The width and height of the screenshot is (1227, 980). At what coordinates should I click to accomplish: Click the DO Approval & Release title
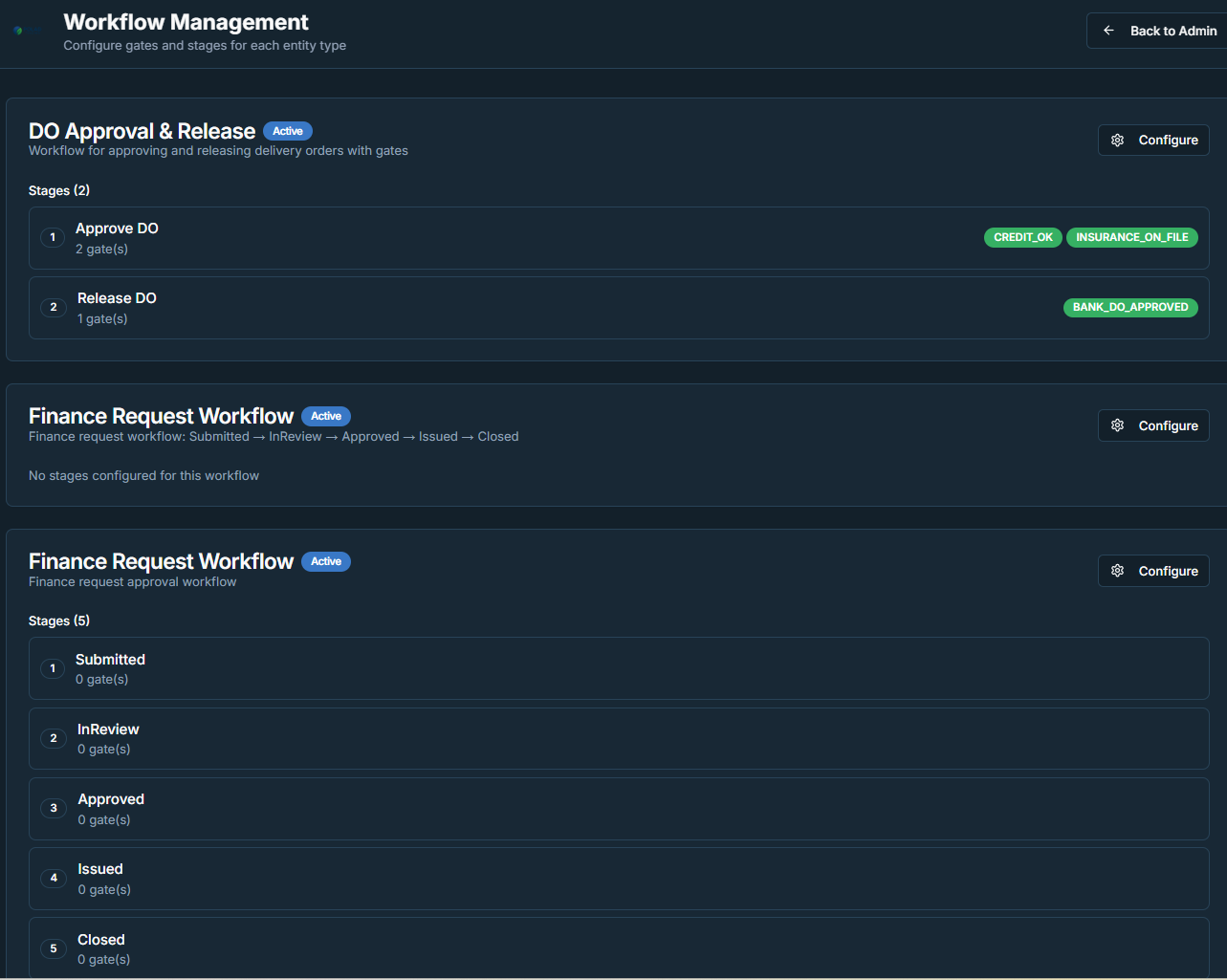(x=142, y=131)
